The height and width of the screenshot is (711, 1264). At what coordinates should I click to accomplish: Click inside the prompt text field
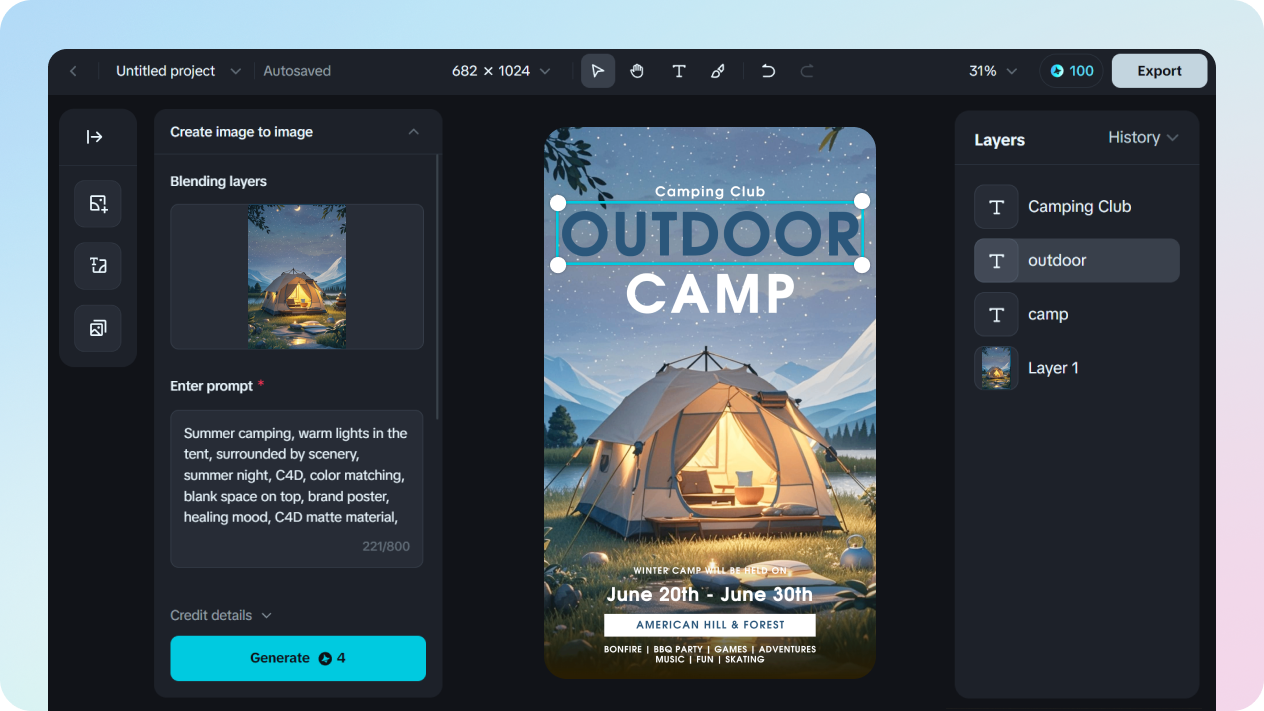(297, 489)
